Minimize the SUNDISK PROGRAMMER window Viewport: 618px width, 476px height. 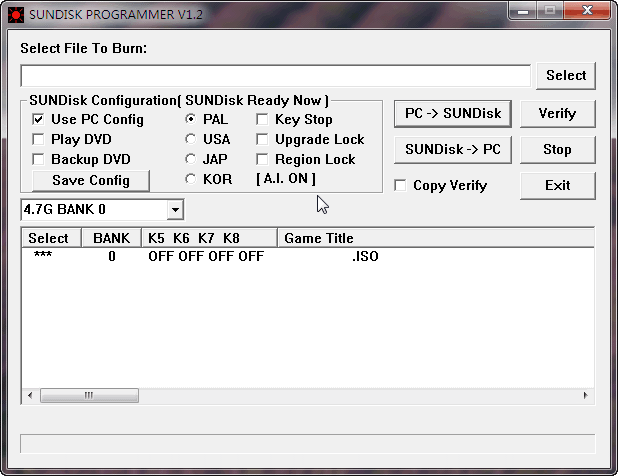(523, 11)
